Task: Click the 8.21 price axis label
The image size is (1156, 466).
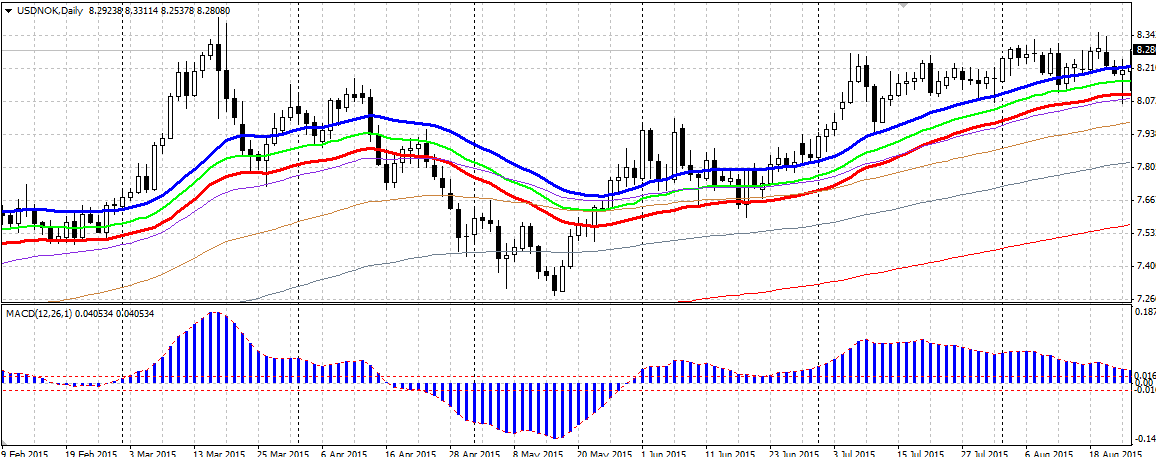Action: tap(1144, 68)
